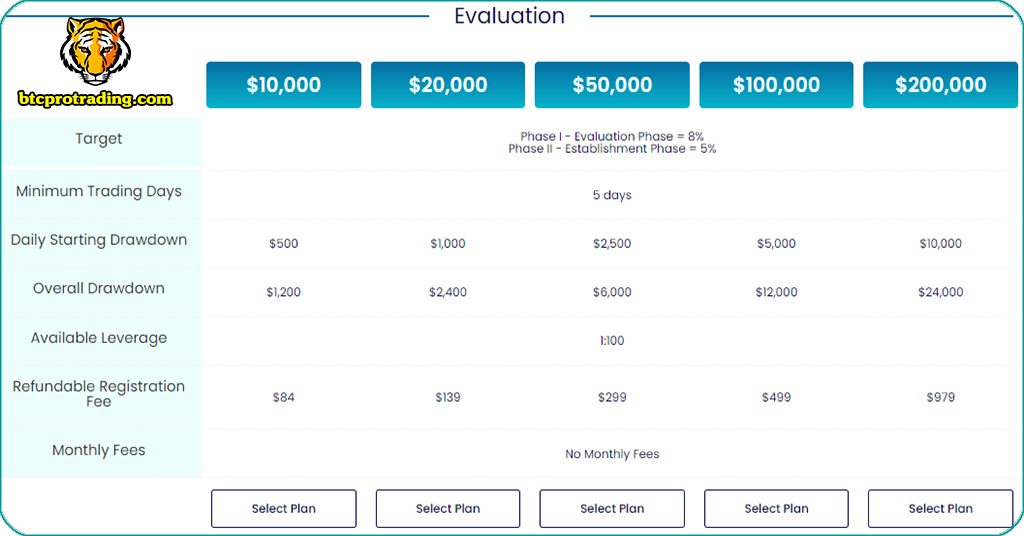
Task: Click the Overall Drawdown row label
Action: pyautogui.click(x=99, y=288)
